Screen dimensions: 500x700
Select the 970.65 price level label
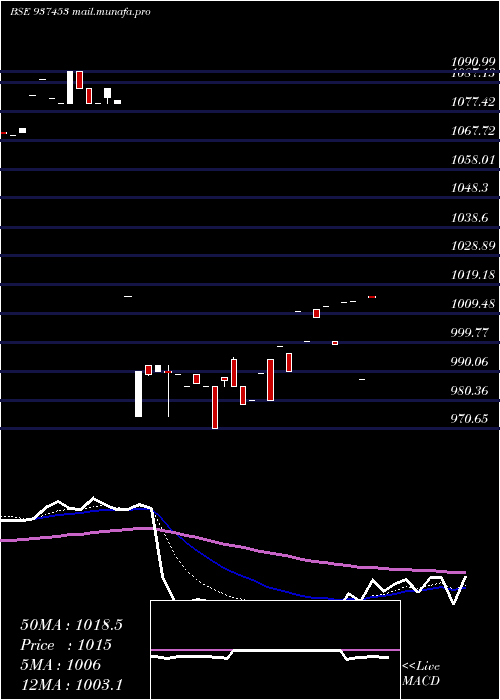(469, 419)
